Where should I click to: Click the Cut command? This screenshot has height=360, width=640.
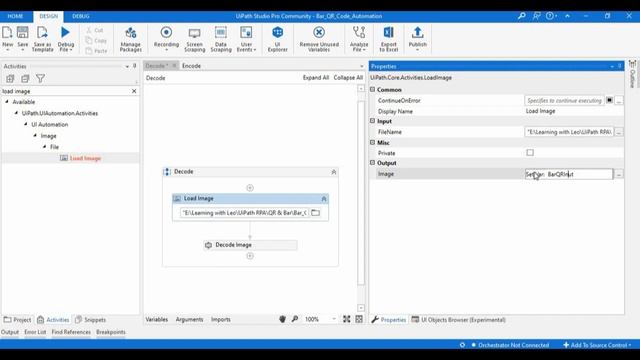pyautogui.click(x=95, y=30)
